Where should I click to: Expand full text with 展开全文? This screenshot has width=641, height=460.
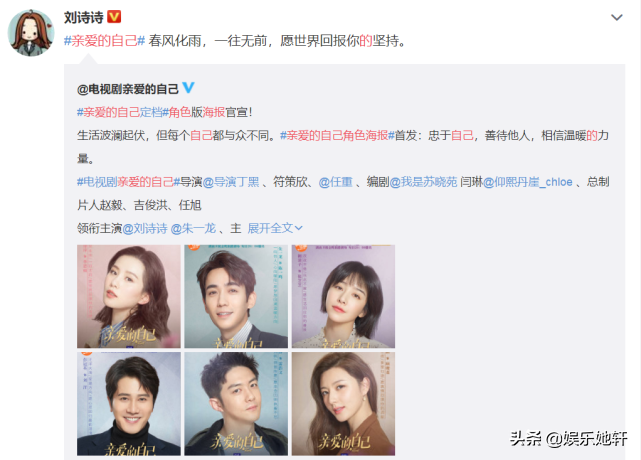tap(275, 228)
